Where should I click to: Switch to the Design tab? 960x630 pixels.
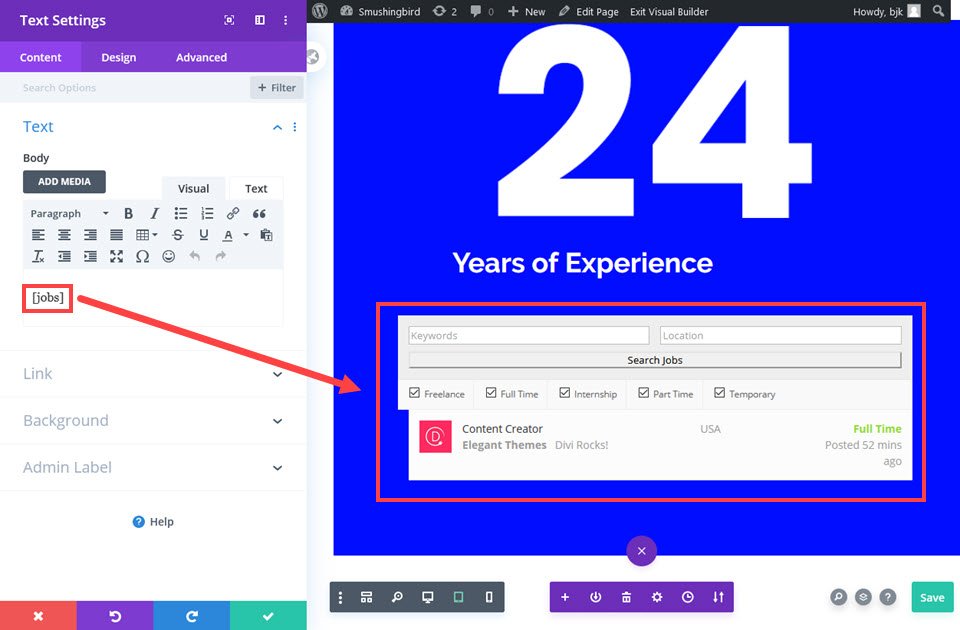coord(119,58)
